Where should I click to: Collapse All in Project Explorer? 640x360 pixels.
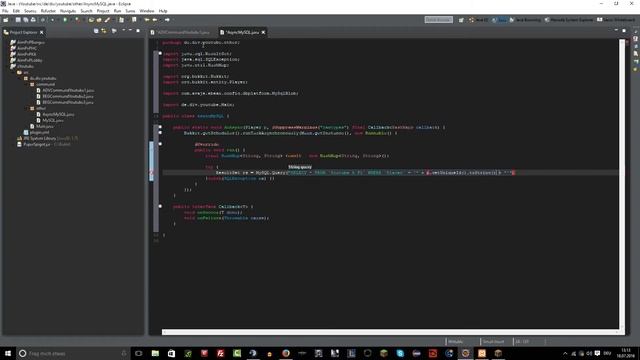(96, 31)
